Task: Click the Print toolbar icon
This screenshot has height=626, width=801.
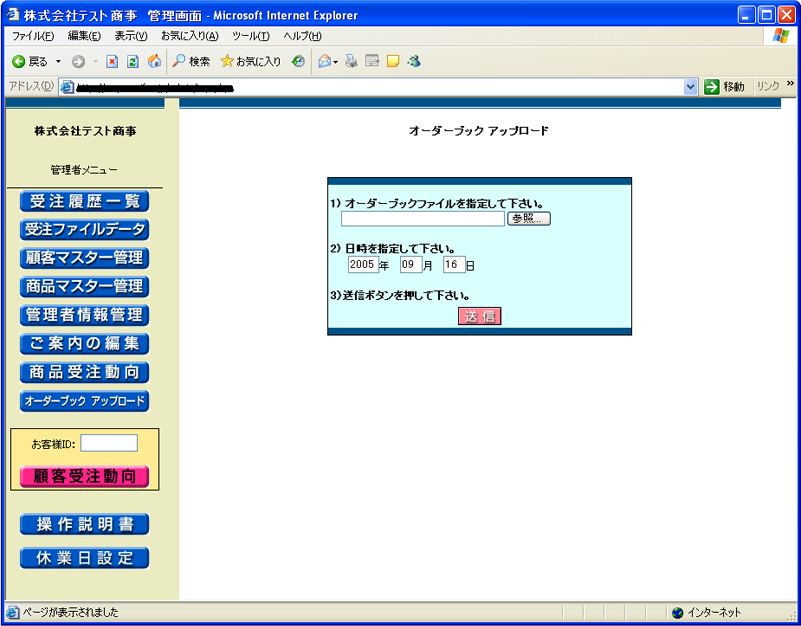Action: point(350,61)
